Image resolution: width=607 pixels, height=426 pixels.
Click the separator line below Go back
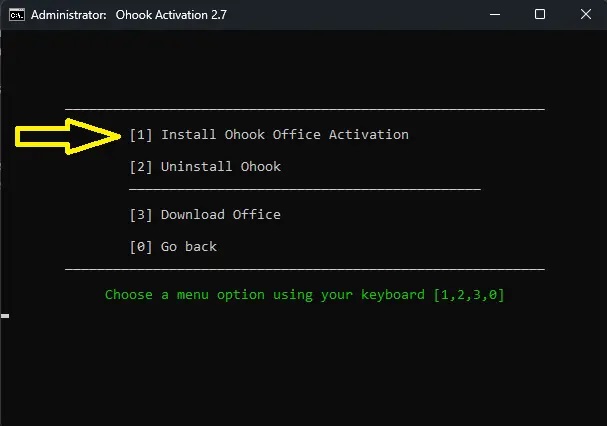(305, 269)
